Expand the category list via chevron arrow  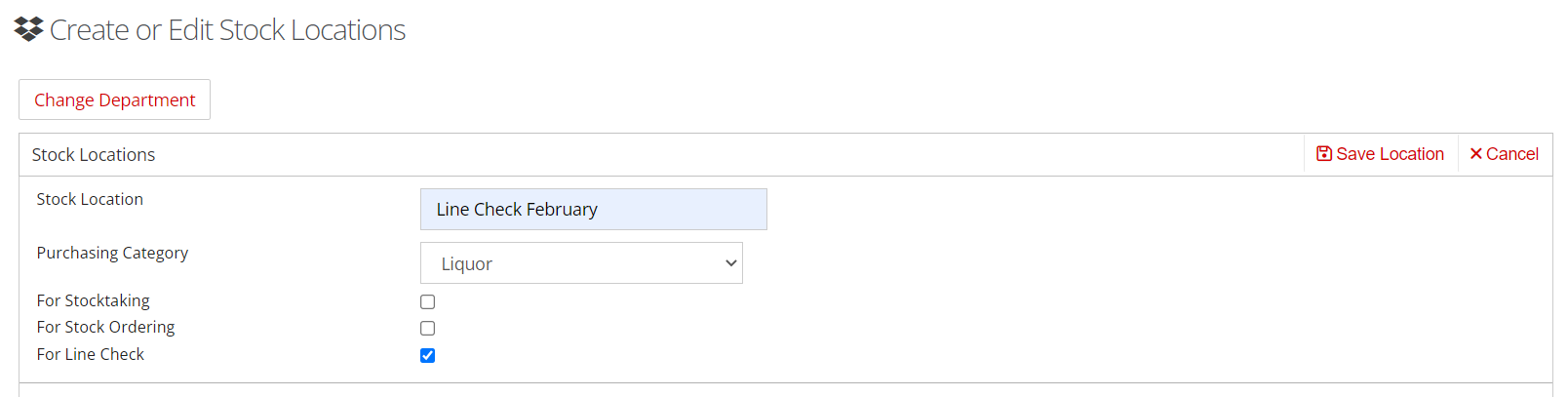coord(730,263)
